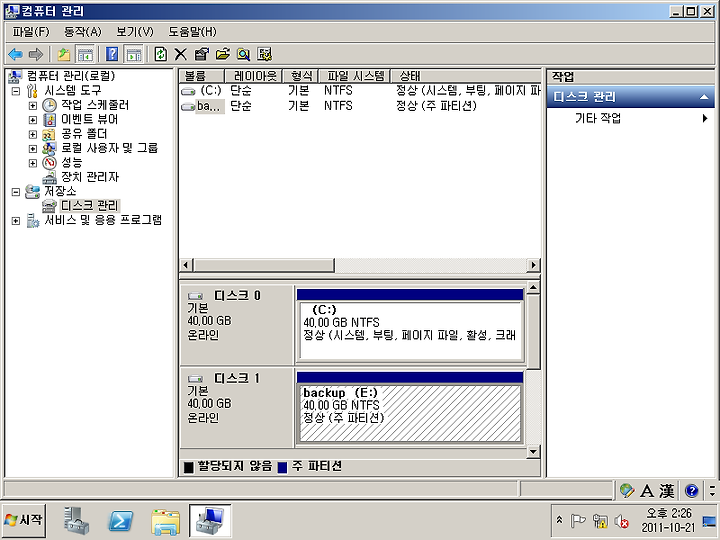Screen dimensions: 720x540
Task: Open the 도움말(H) menu
Action: (x=192, y=32)
